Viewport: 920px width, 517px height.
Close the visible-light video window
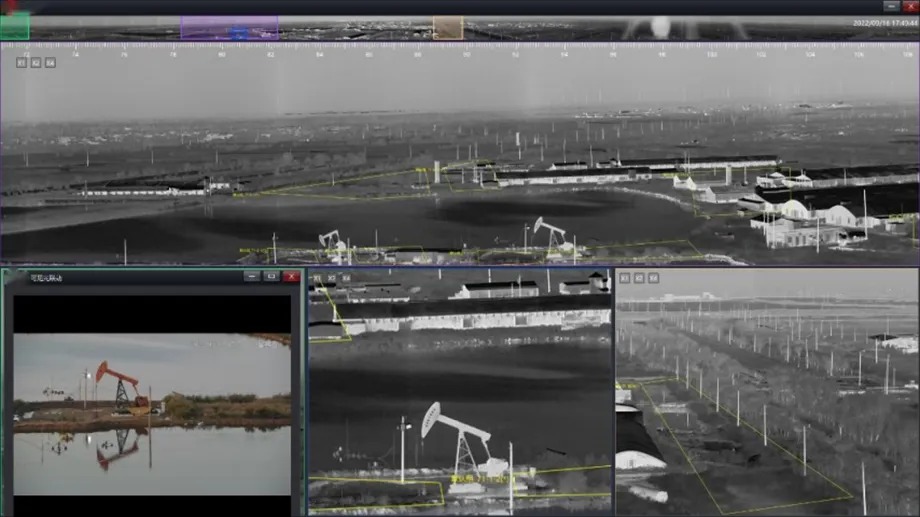(x=291, y=276)
